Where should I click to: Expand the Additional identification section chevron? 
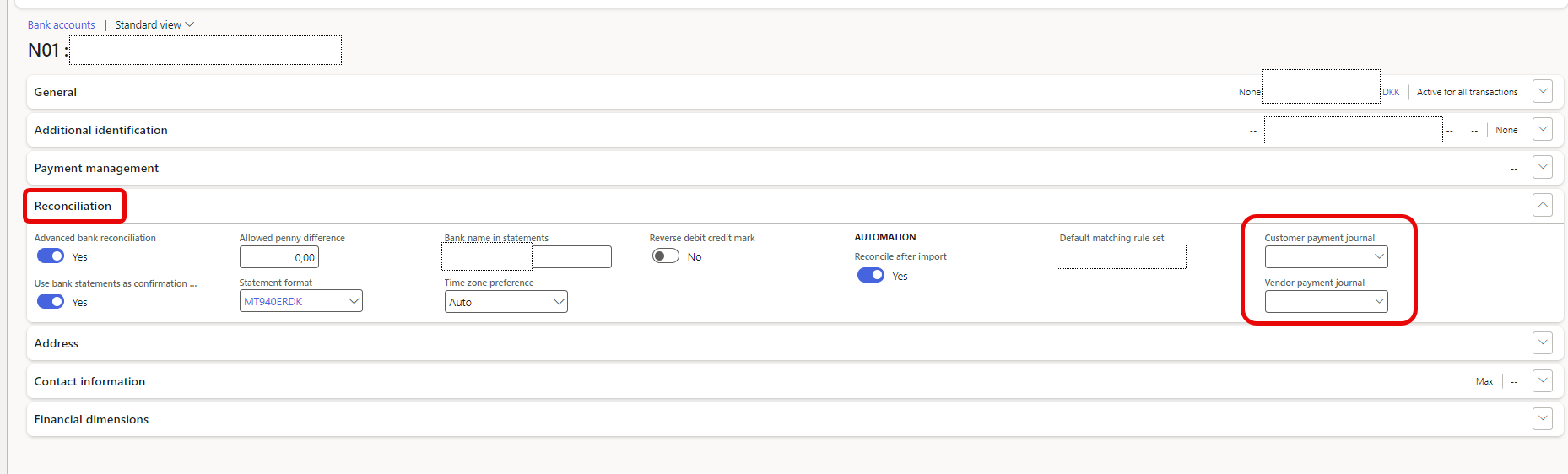pos(1542,129)
